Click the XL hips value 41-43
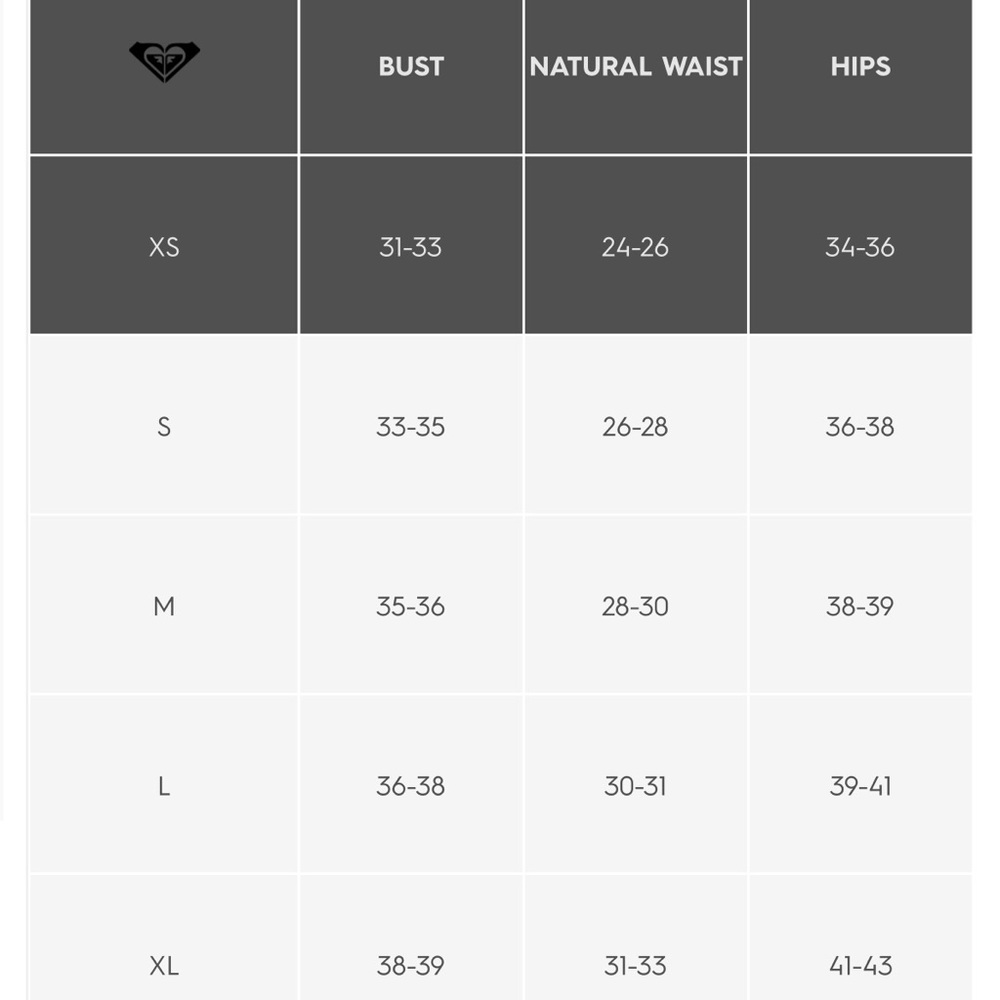 tap(860, 966)
